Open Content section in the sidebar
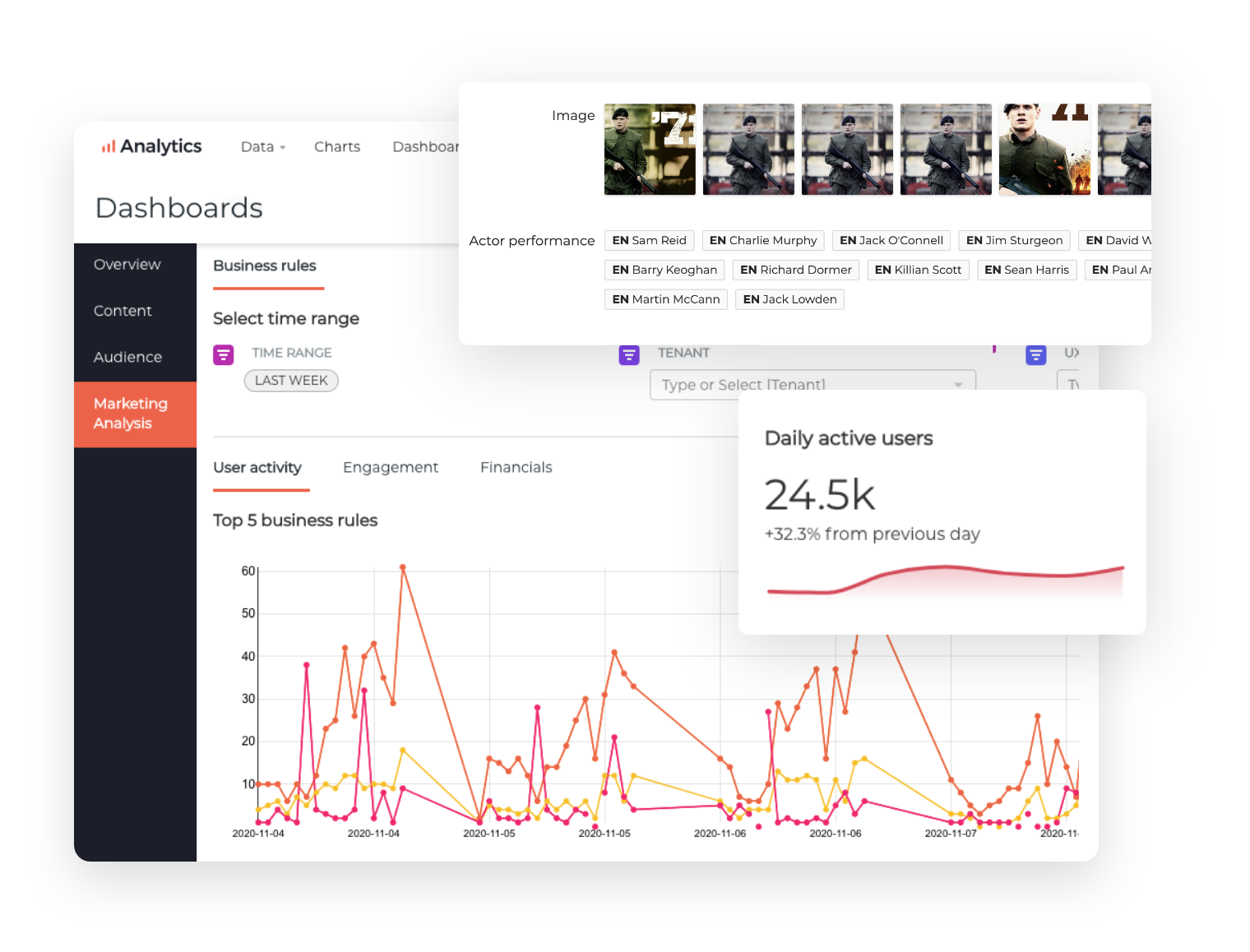The width and height of the screenshot is (1250, 952). coord(123,311)
